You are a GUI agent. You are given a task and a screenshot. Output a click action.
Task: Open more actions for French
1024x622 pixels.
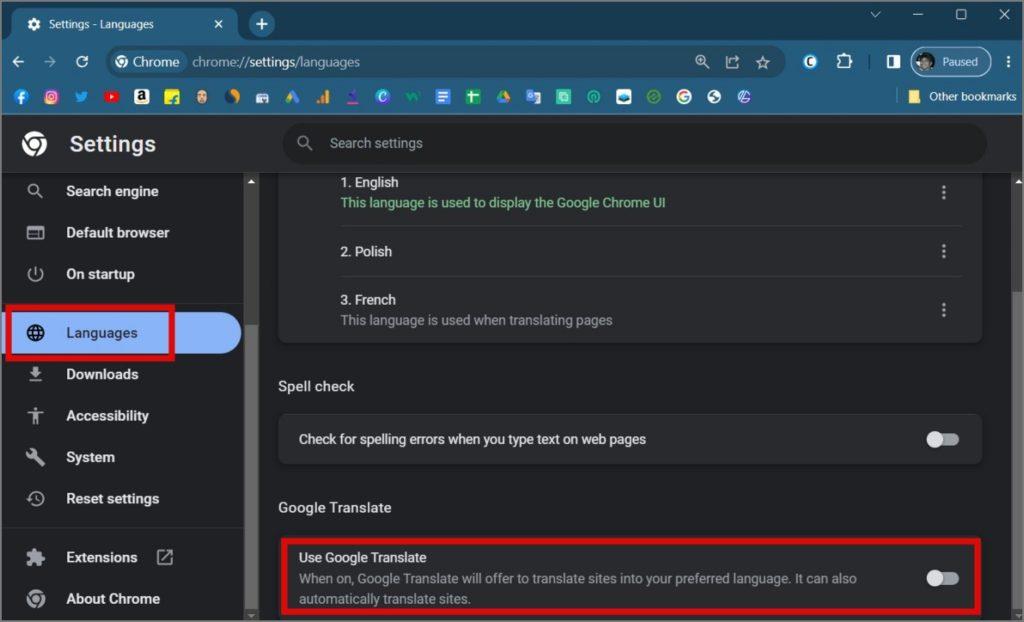943,310
